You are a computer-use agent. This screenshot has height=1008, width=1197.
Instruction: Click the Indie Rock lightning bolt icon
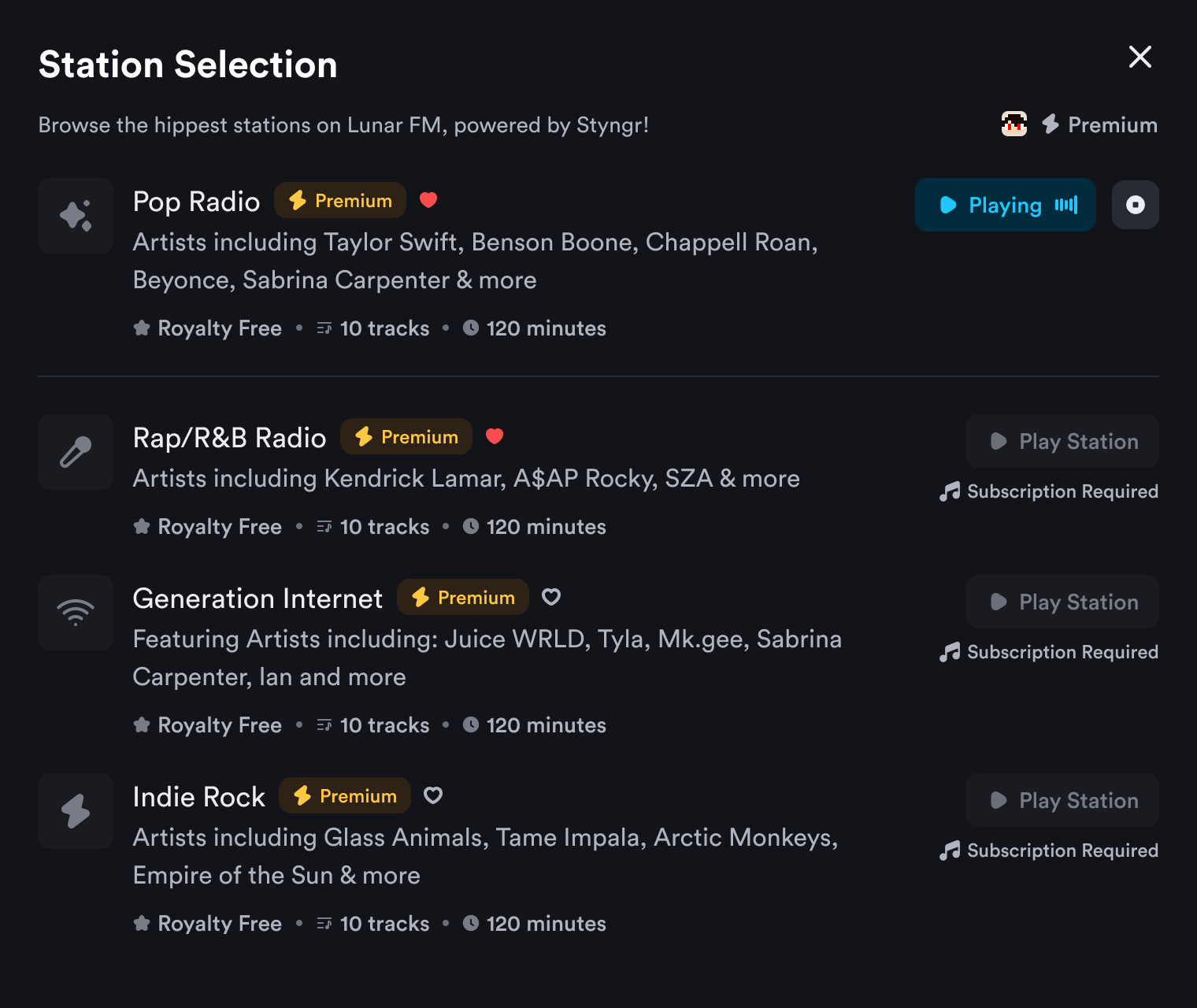coord(76,811)
